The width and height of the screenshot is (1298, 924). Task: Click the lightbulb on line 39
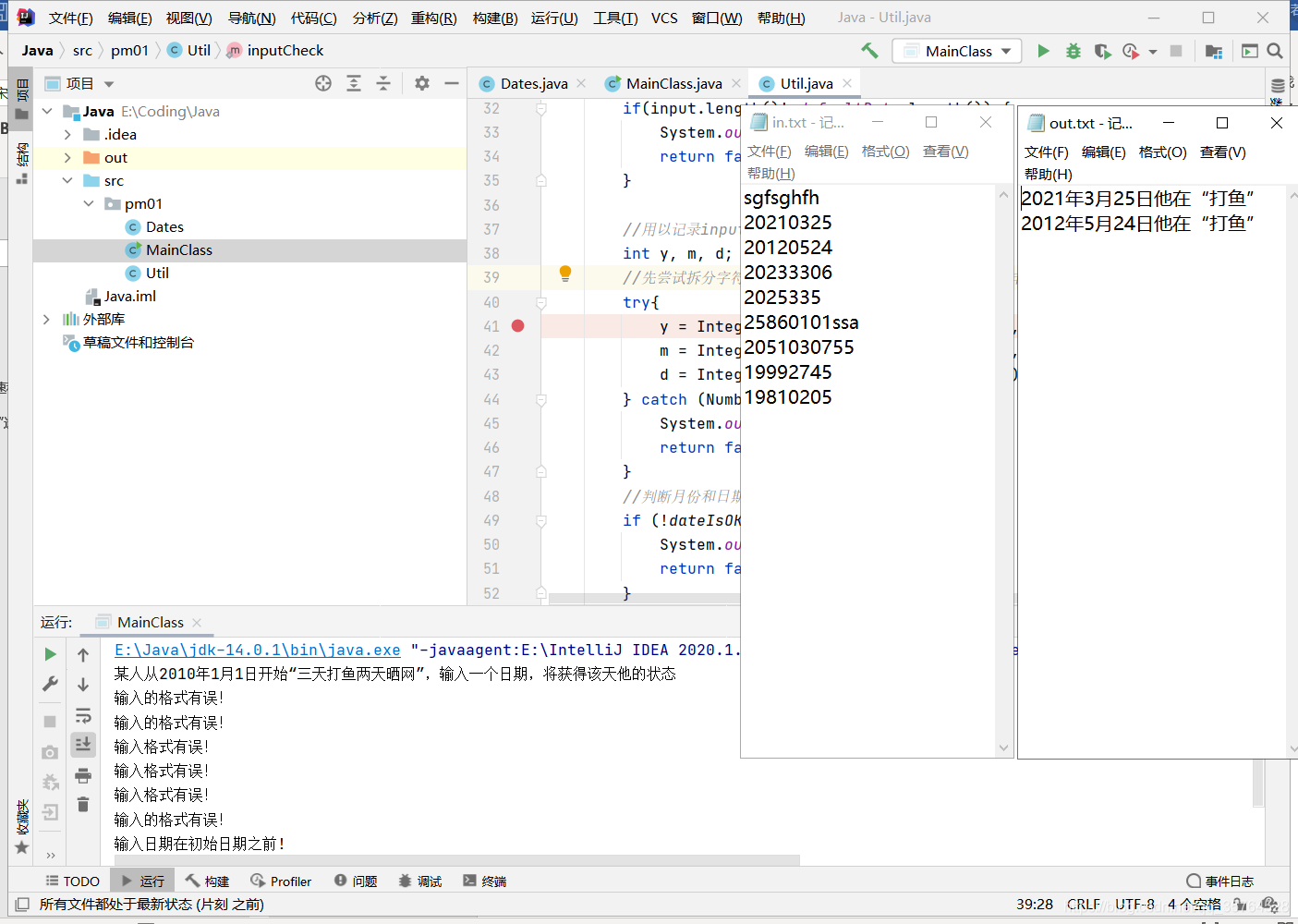click(565, 274)
